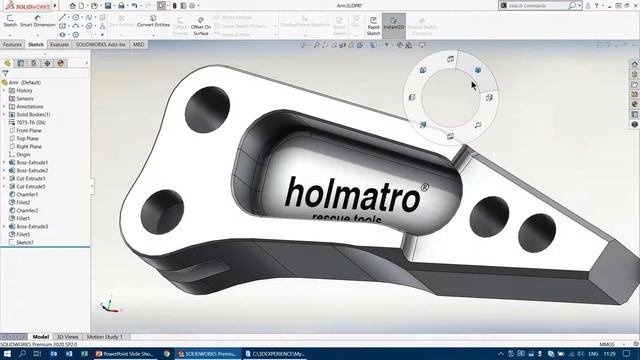This screenshot has width=640, height=360.
Task: Activate the Smart Dimension tool
Action: 38,21
